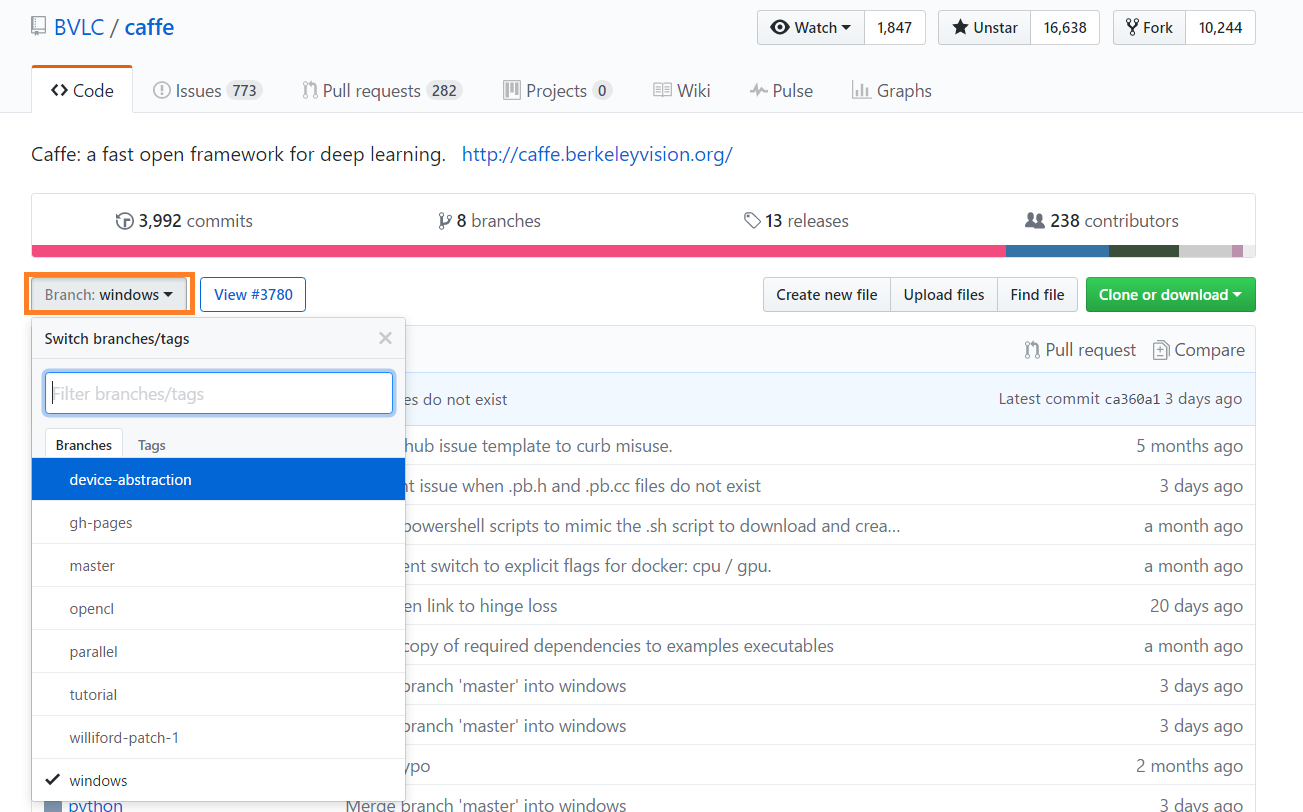Open caffe.berkeleyvision.org link
This screenshot has width=1303, height=812.
coord(597,155)
